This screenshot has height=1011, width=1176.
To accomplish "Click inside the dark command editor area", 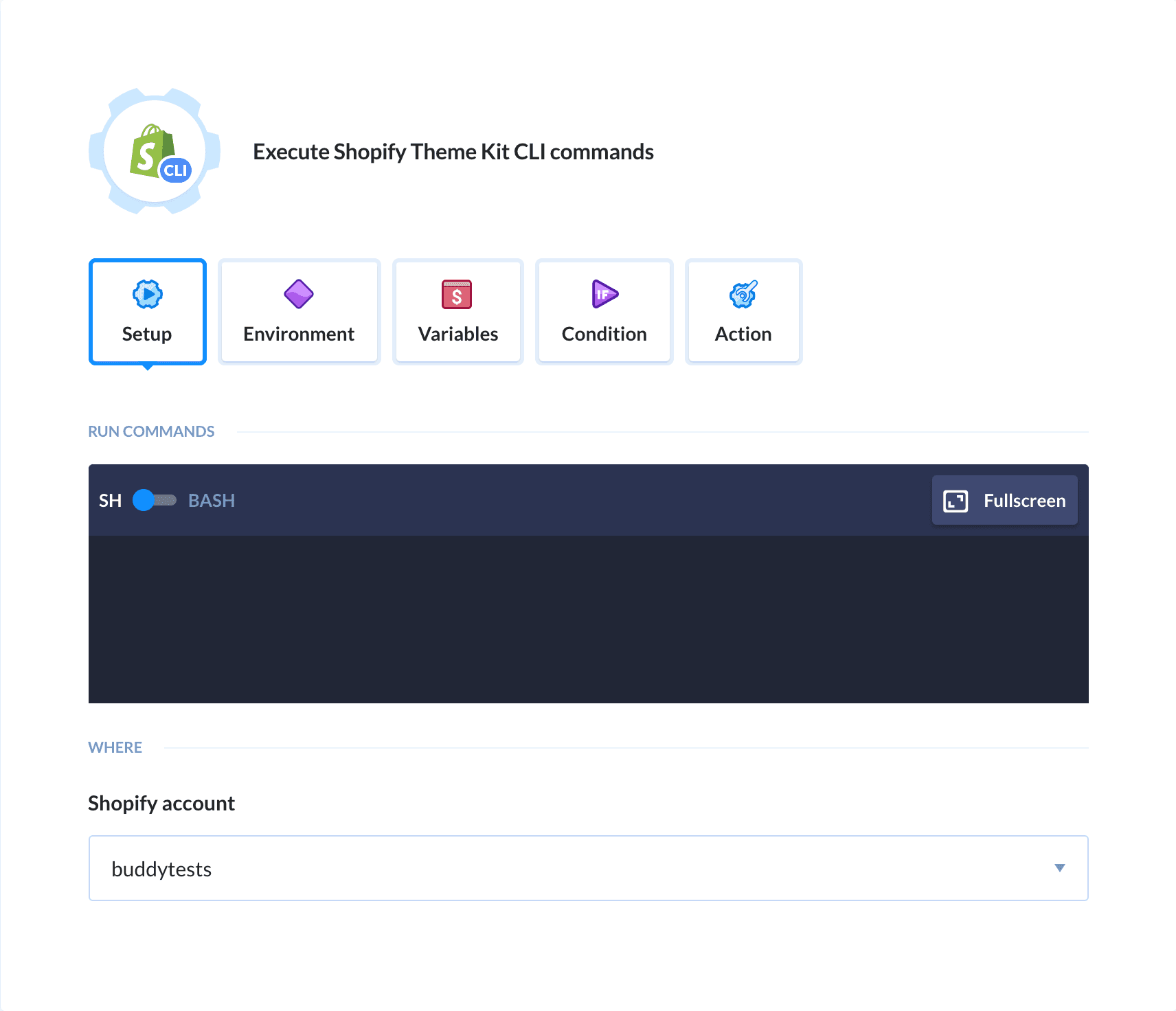I will [588, 618].
